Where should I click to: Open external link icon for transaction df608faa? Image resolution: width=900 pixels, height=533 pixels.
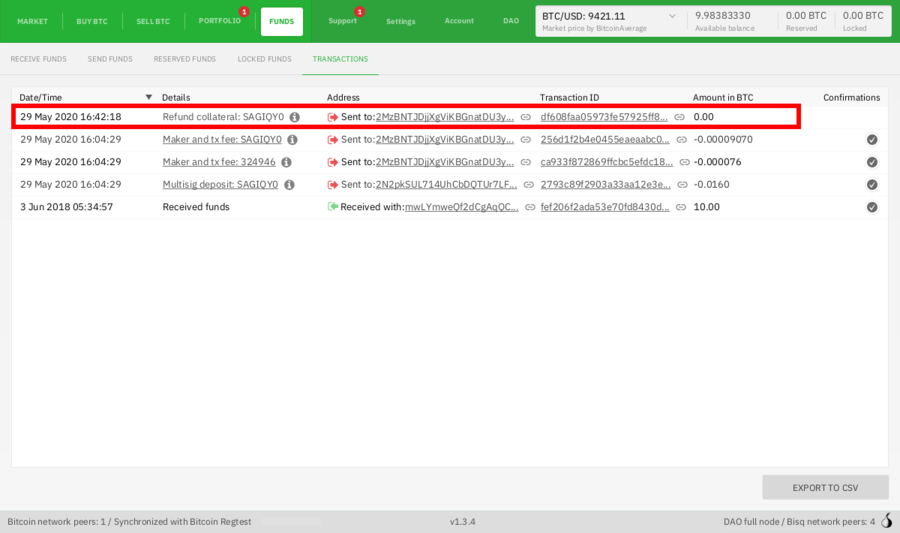click(x=680, y=117)
